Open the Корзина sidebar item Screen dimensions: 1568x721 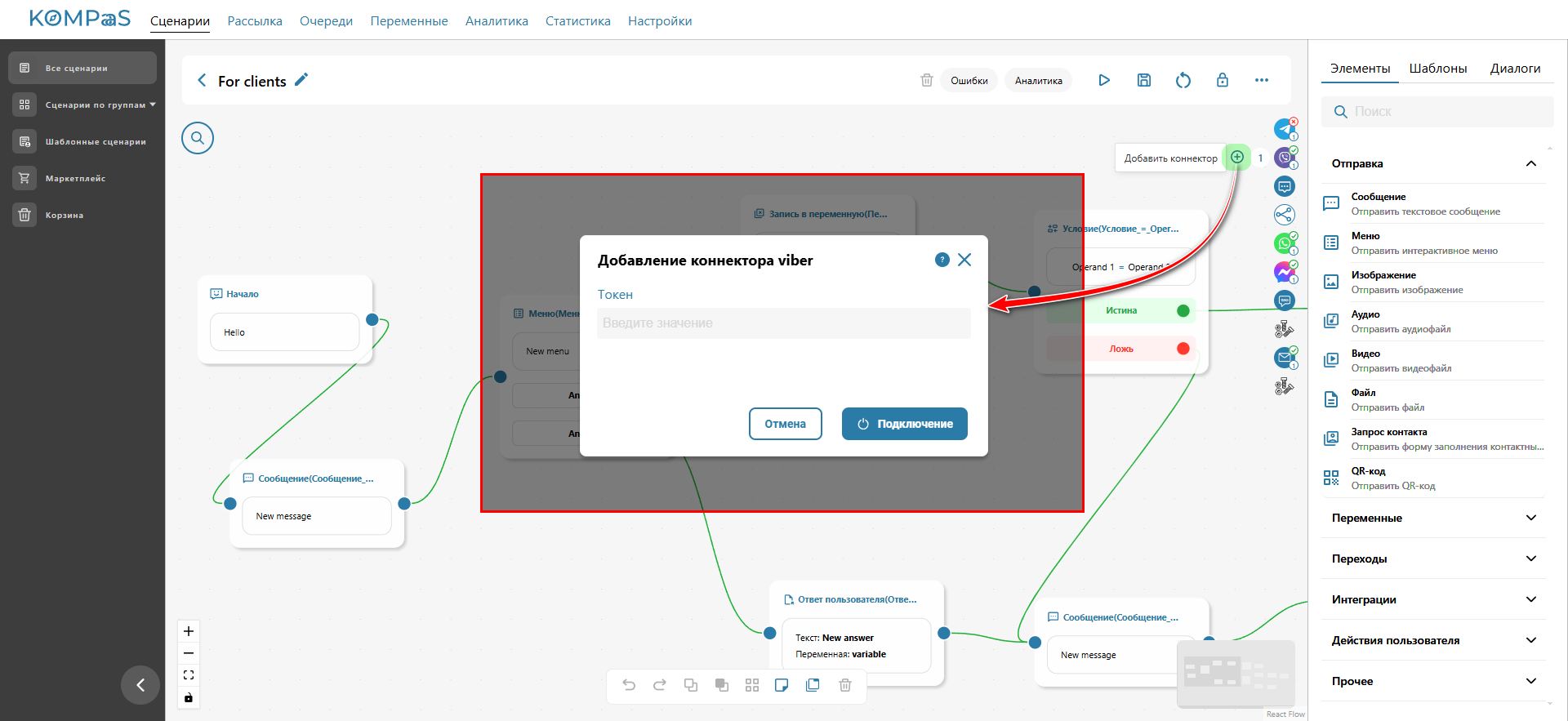coord(82,215)
